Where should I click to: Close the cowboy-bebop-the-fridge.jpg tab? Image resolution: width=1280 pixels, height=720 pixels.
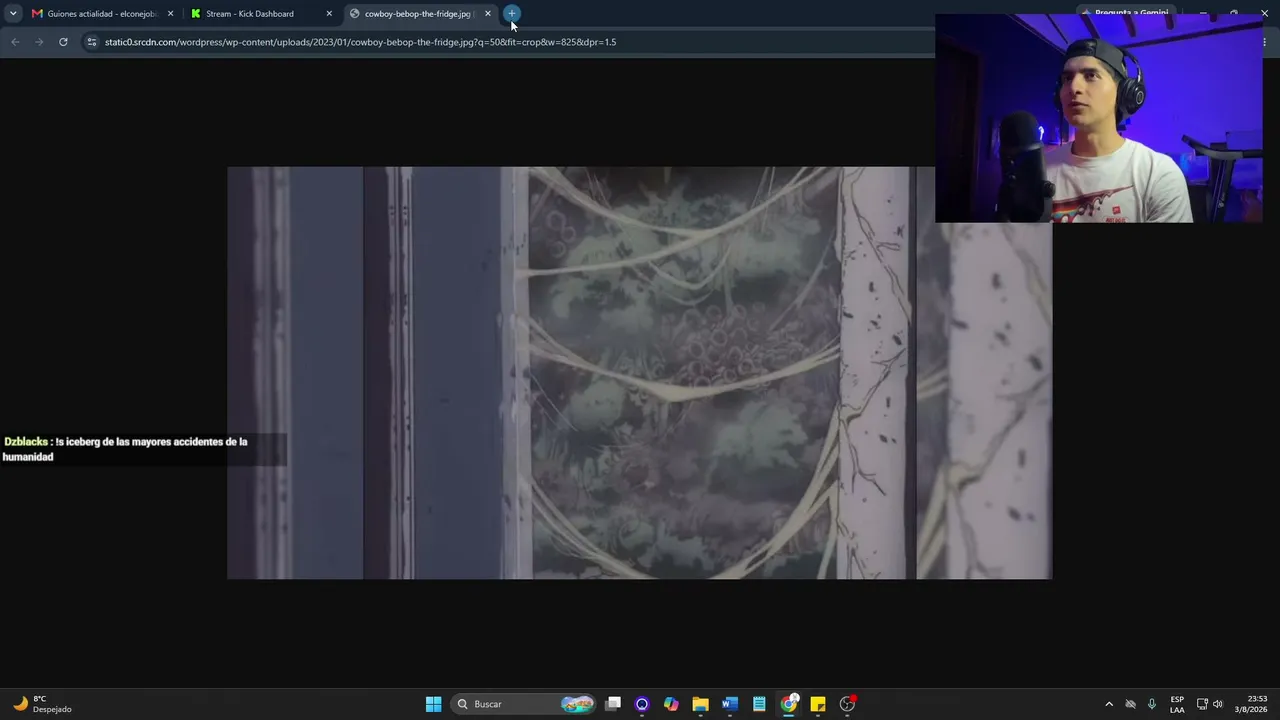point(488,14)
